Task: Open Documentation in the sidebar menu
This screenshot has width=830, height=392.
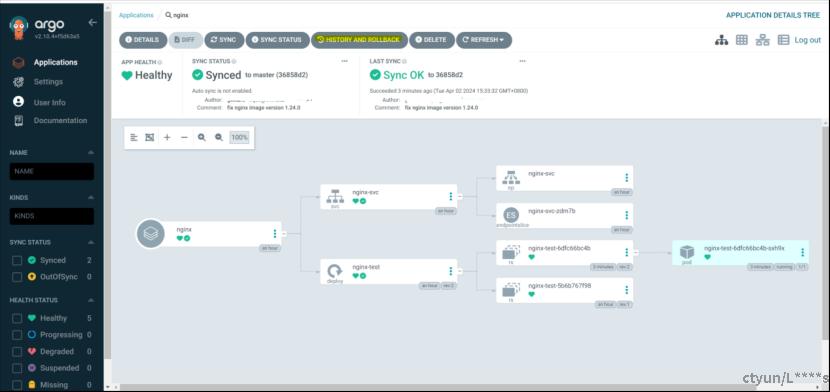Action: (60, 121)
